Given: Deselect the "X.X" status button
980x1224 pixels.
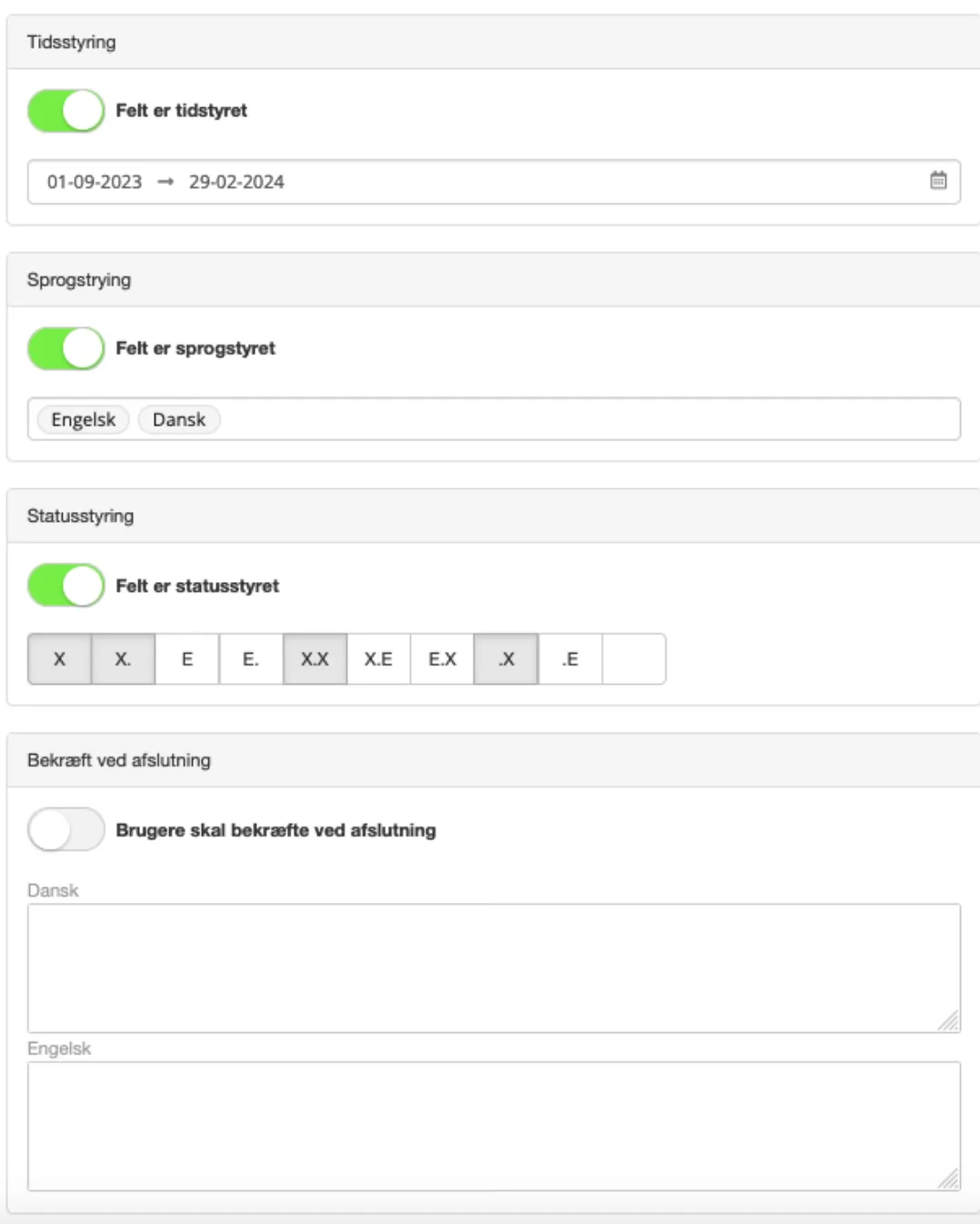Looking at the screenshot, I should 315,659.
